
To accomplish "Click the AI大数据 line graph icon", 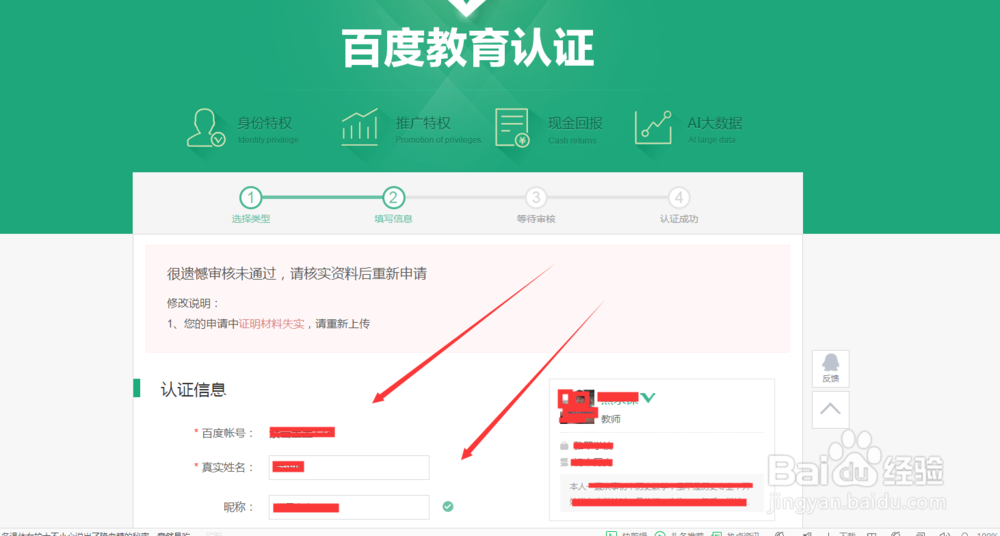I will tap(653, 128).
